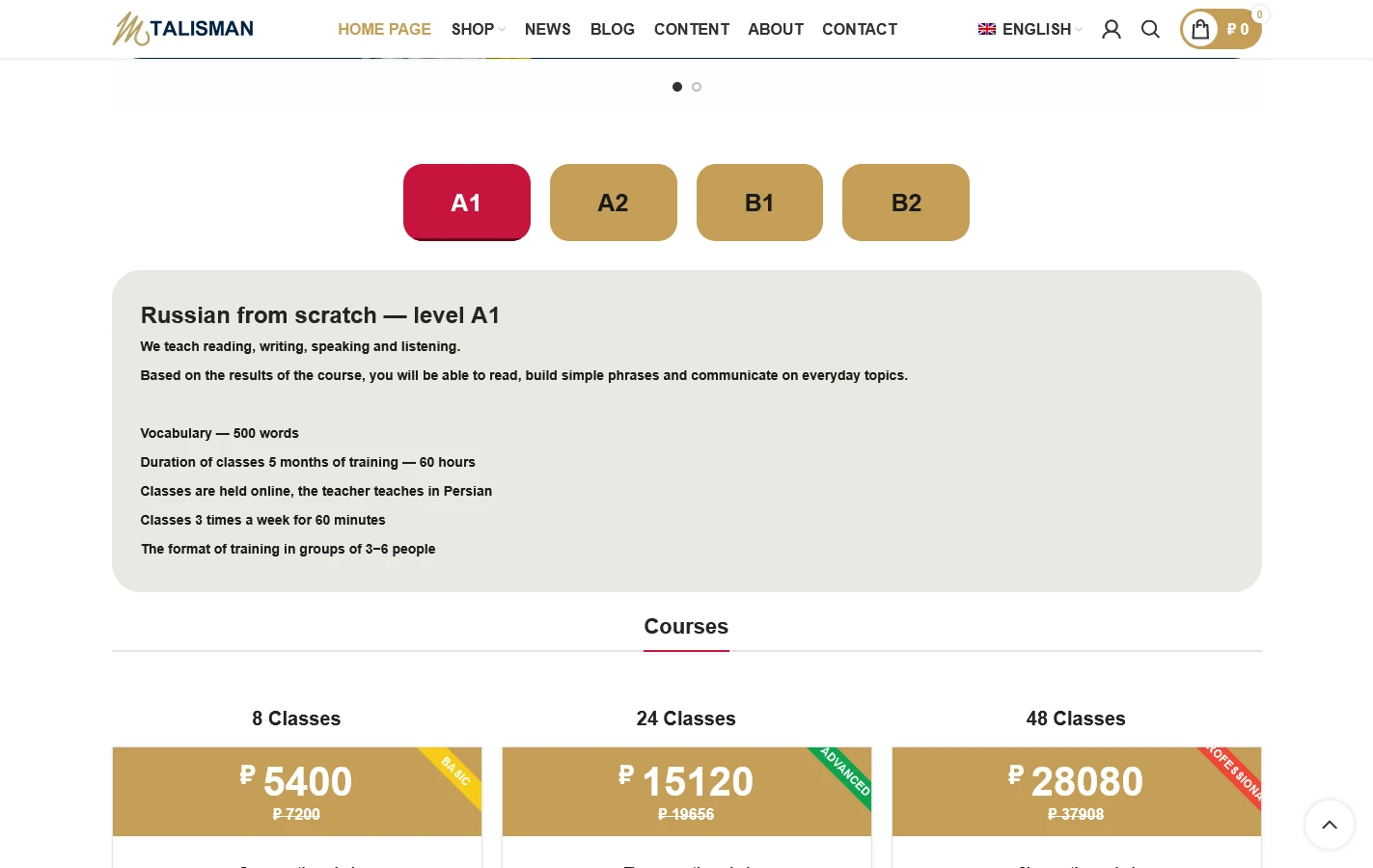The height and width of the screenshot is (868, 1373).
Task: Select level A2
Action: [x=613, y=203]
